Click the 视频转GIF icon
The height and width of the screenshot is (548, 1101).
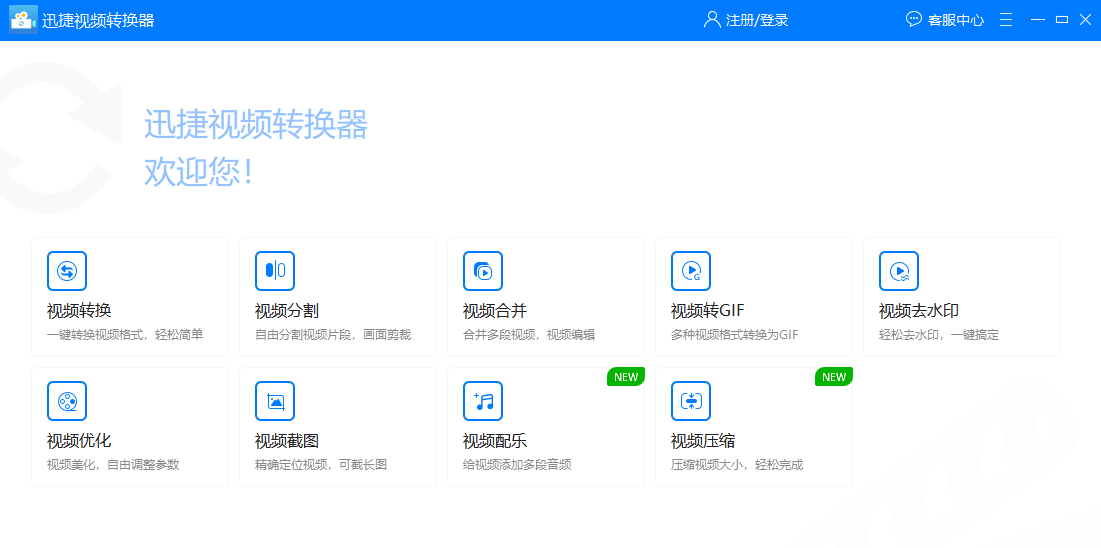pos(691,271)
